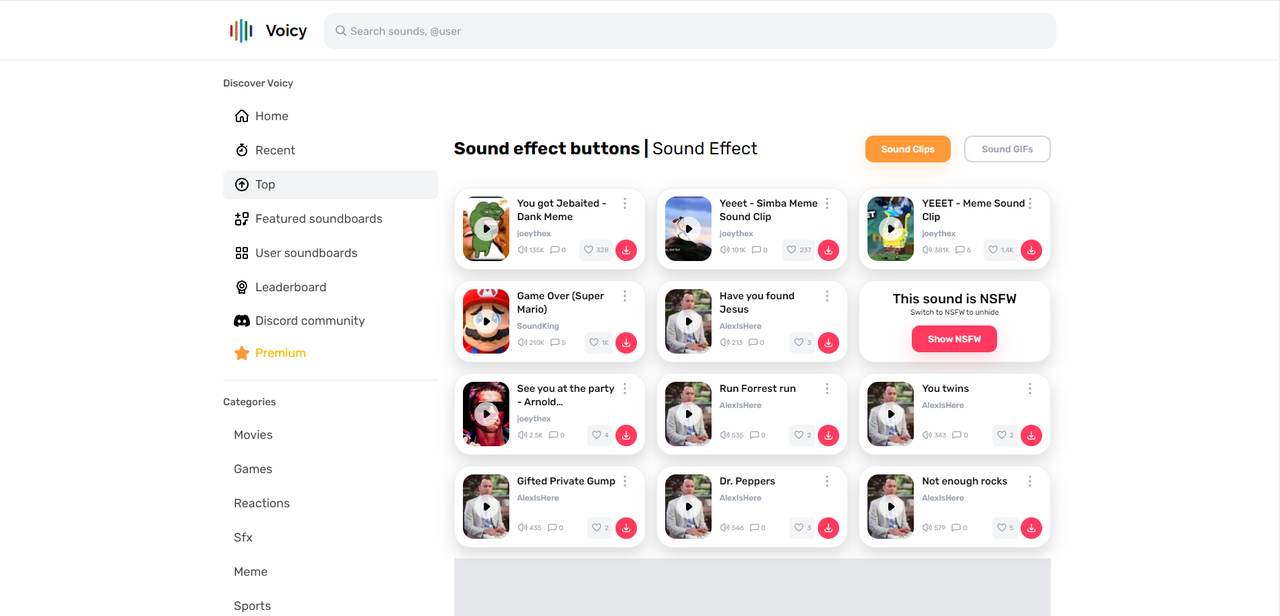Click the search sounds input field
The width and height of the screenshot is (1280, 616).
[690, 31]
